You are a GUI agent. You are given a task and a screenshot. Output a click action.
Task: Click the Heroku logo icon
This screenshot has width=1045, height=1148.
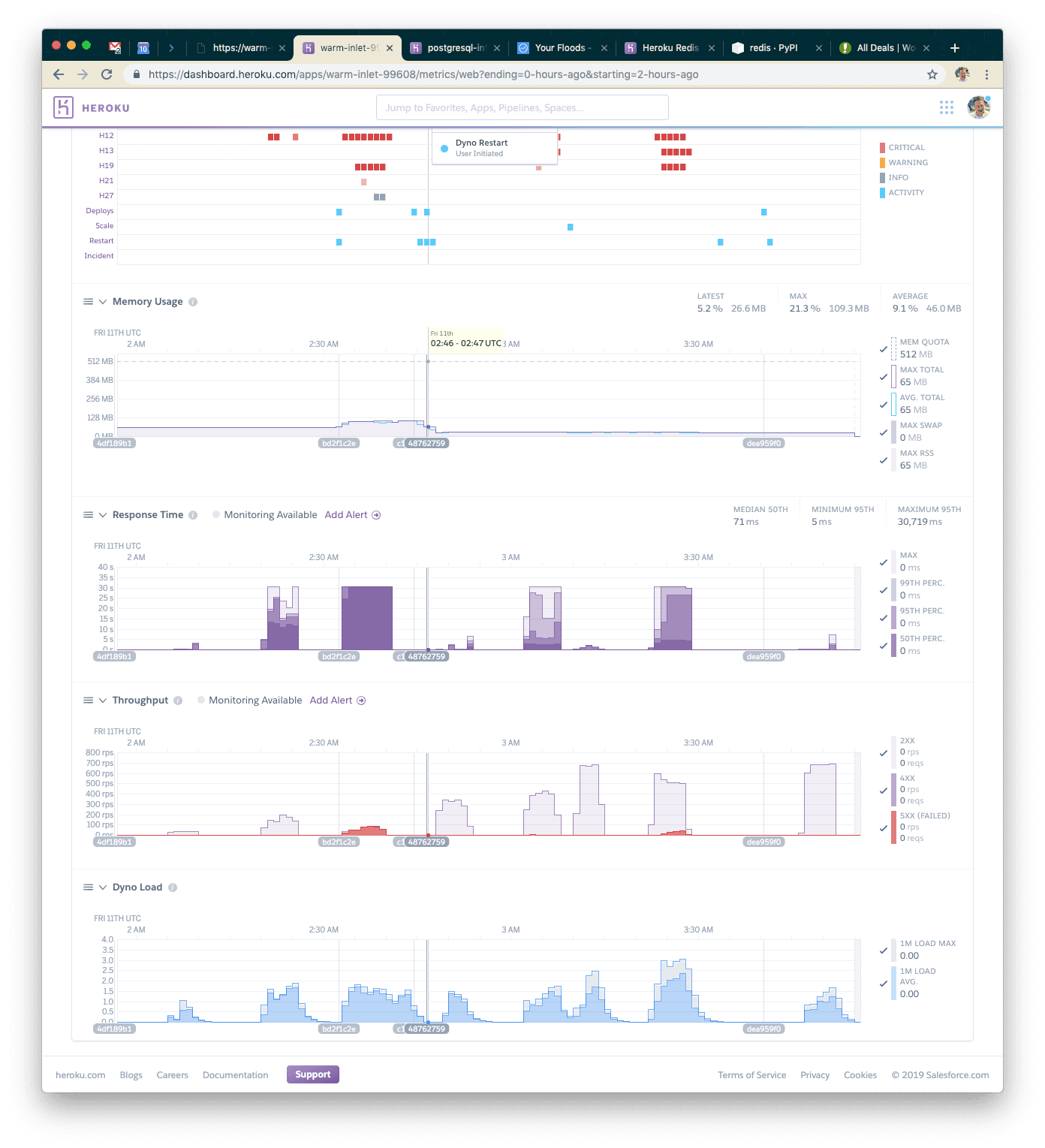tap(63, 107)
